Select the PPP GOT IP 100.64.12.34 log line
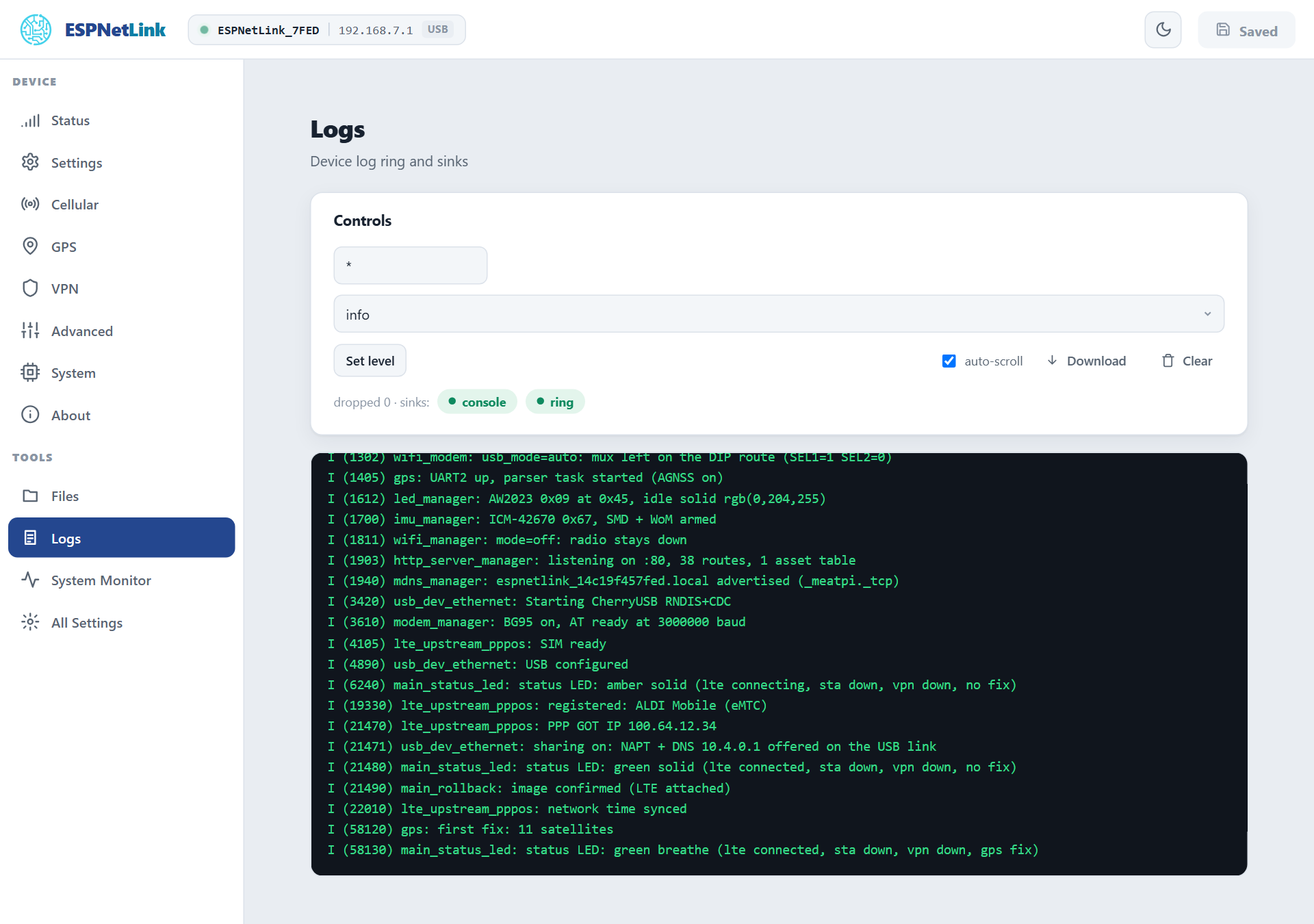Viewport: 1314px width, 924px height. coord(522,726)
